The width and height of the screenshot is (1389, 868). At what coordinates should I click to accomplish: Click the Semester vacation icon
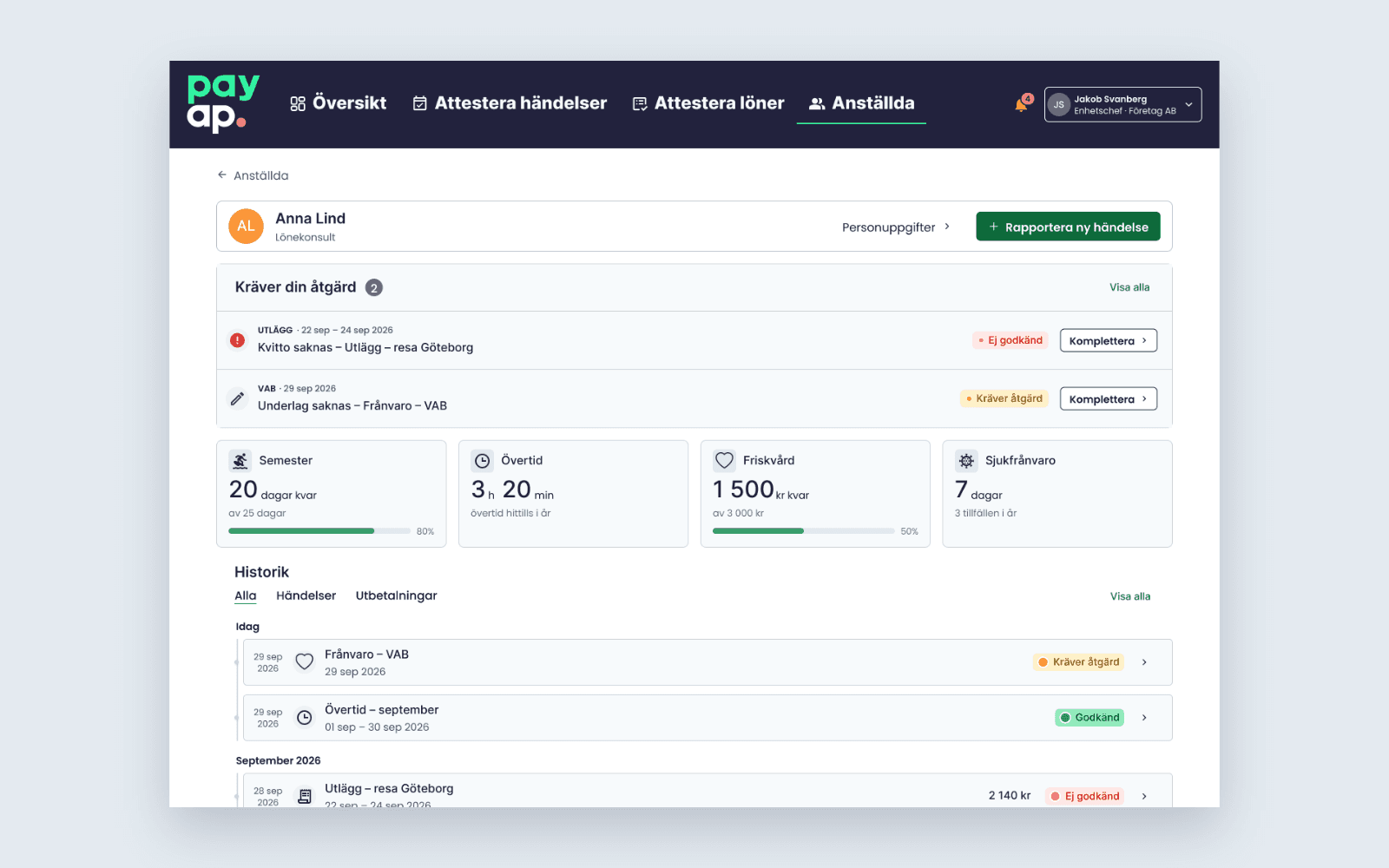[x=240, y=461]
